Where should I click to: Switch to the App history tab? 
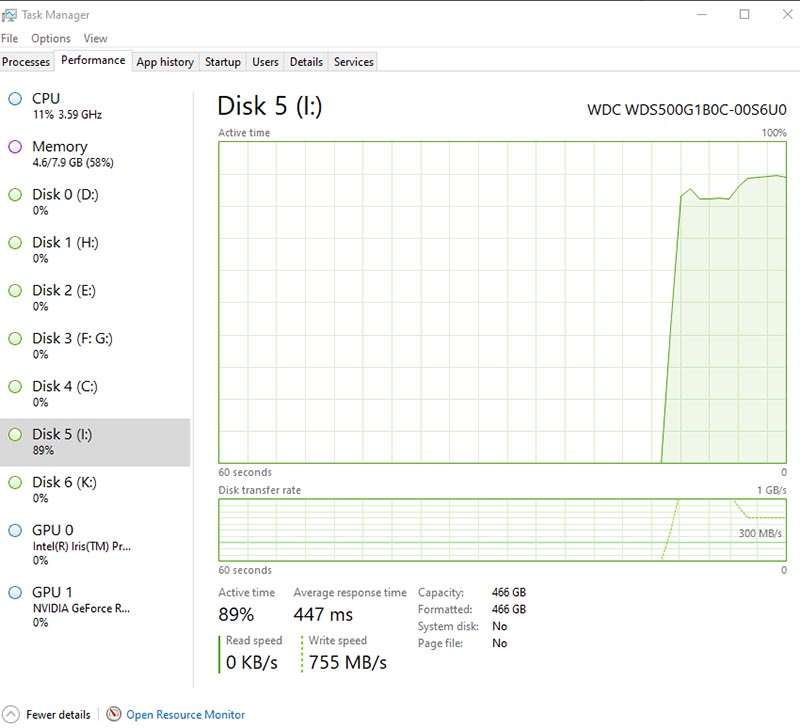165,62
